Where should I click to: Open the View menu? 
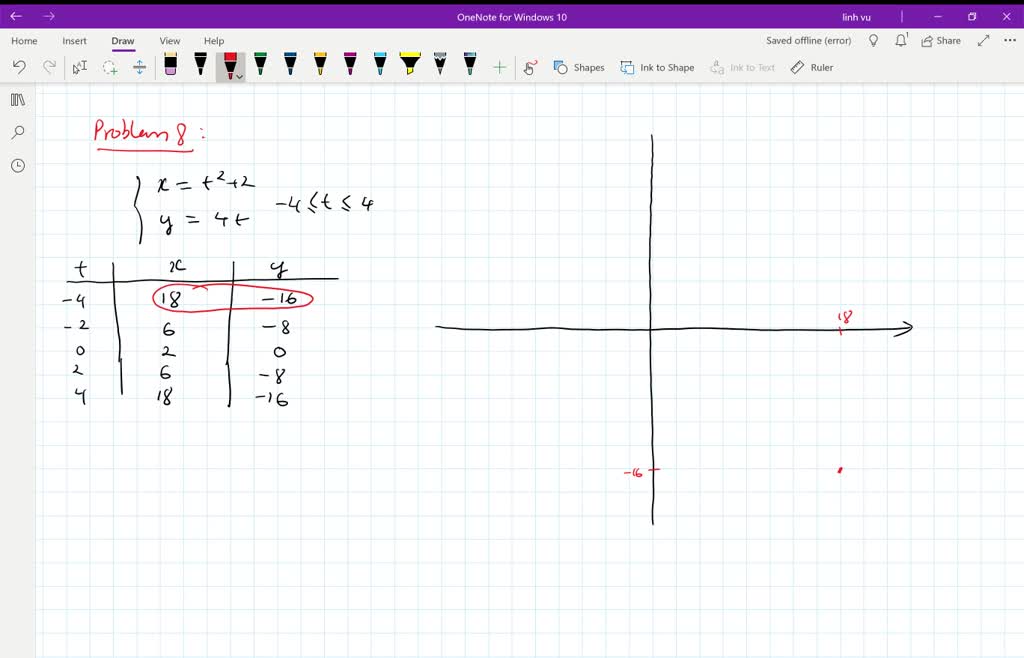[x=169, y=41]
